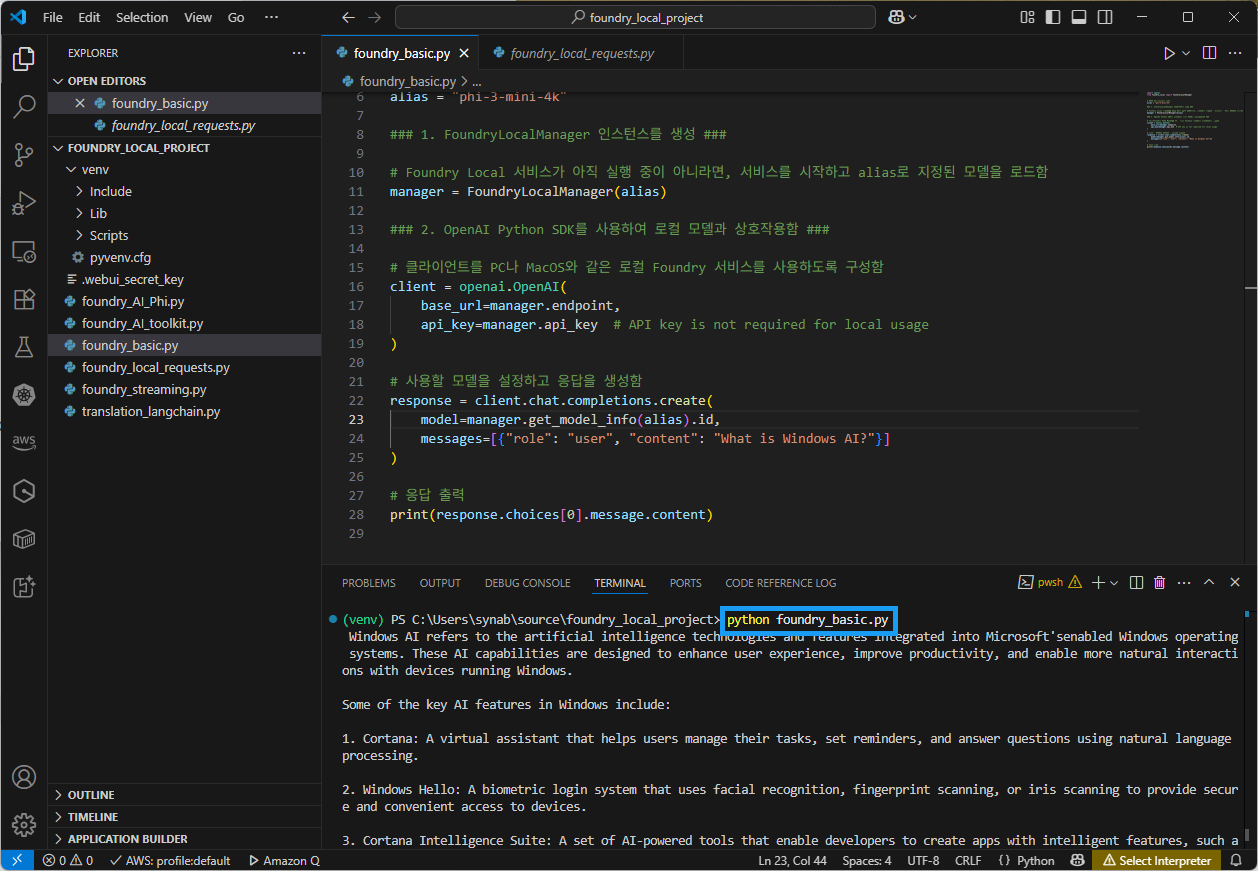Open editor More Actions ellipsis menu
The width and height of the screenshot is (1258, 871).
point(1236,53)
